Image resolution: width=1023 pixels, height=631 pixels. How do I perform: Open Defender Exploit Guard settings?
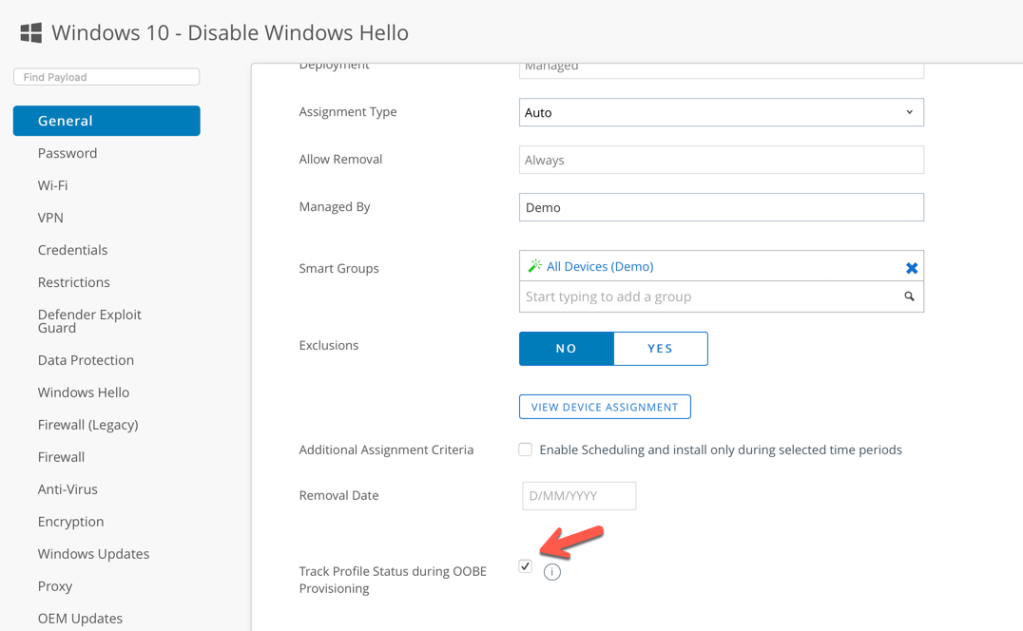89,321
